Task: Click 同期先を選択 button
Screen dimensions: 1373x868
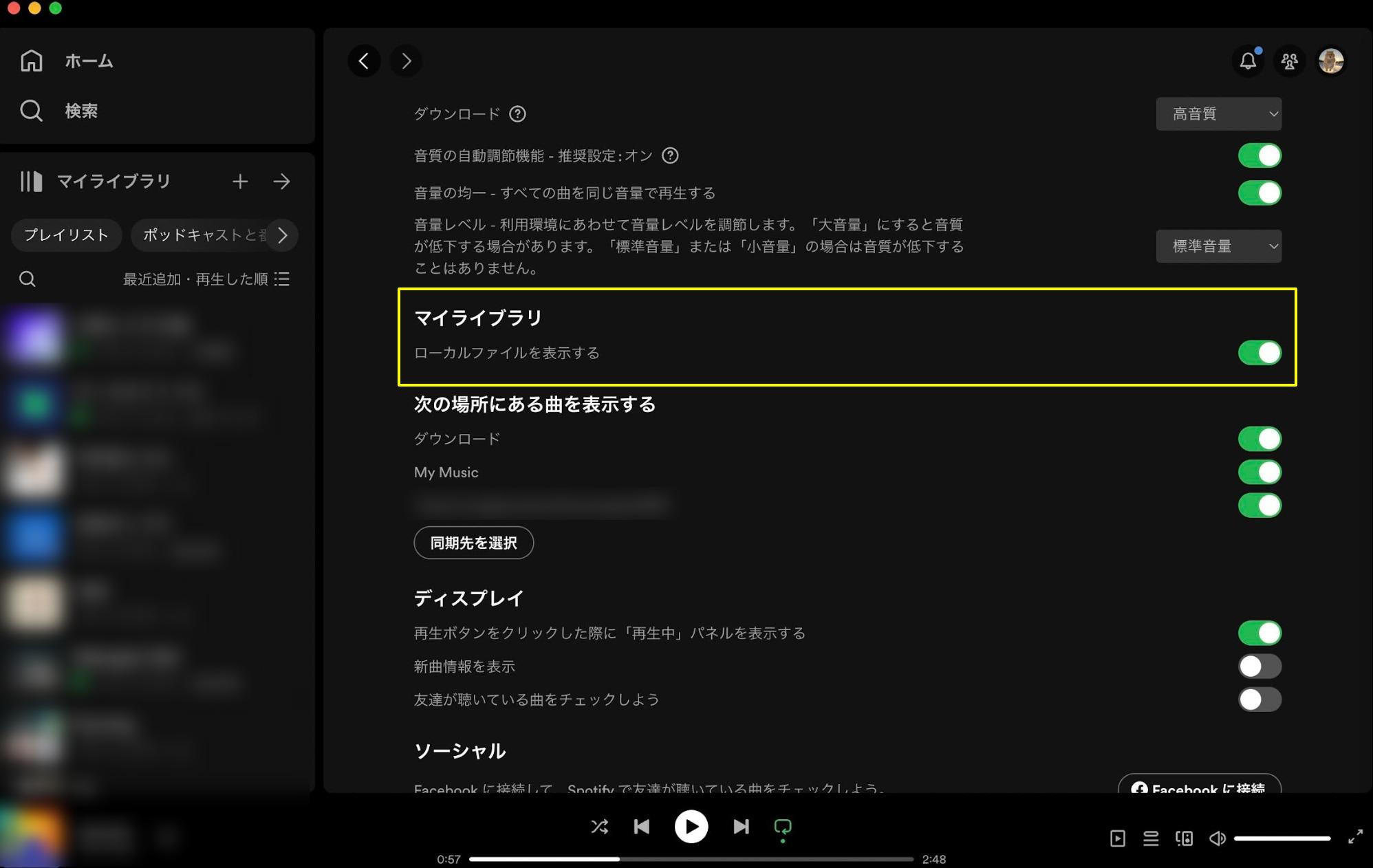Action: point(473,543)
